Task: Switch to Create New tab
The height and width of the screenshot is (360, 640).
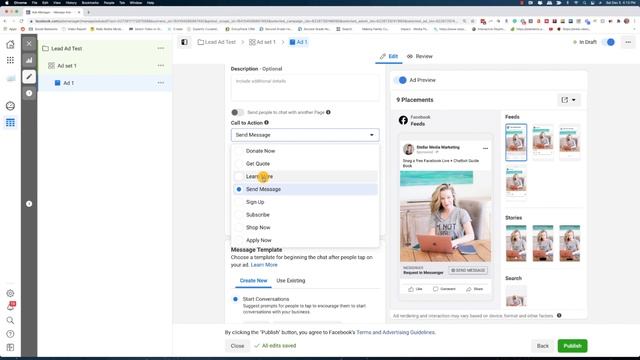Action: coord(253,280)
